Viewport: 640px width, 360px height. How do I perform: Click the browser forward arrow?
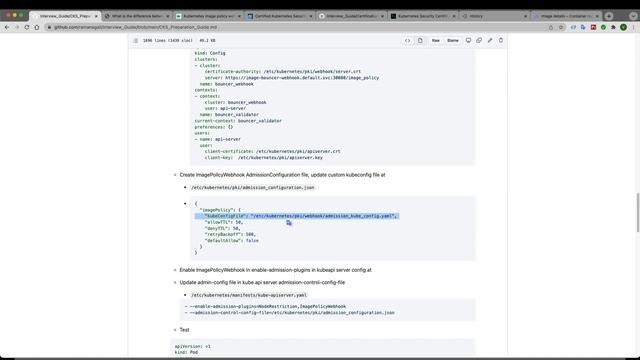pyautogui.click(x=17, y=27)
